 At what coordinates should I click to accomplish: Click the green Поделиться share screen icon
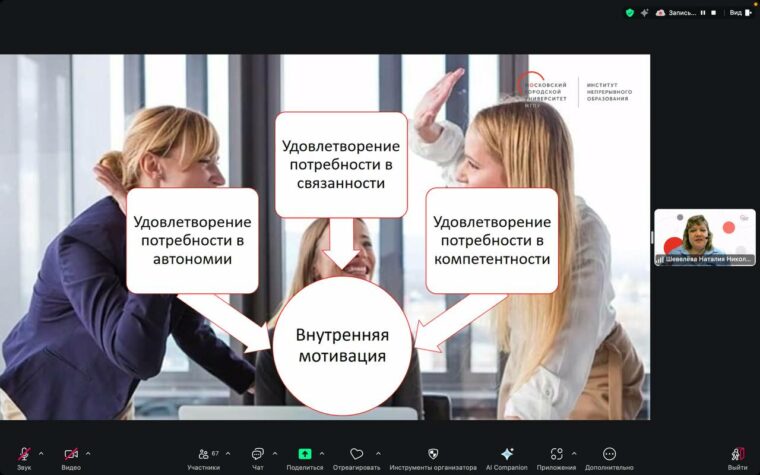tap(305, 454)
